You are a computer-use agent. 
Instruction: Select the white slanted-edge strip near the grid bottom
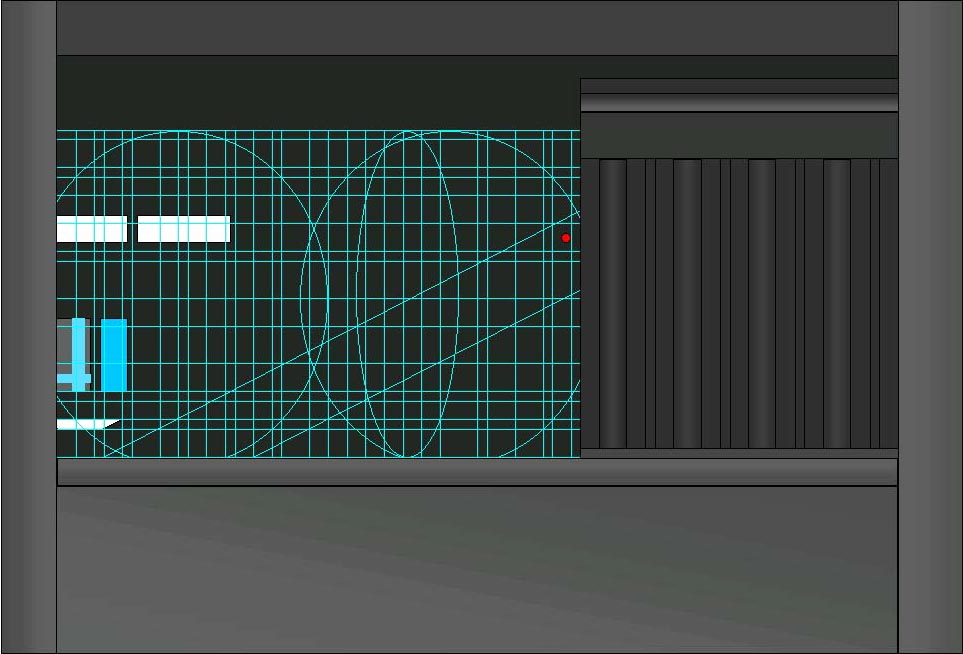[88, 424]
